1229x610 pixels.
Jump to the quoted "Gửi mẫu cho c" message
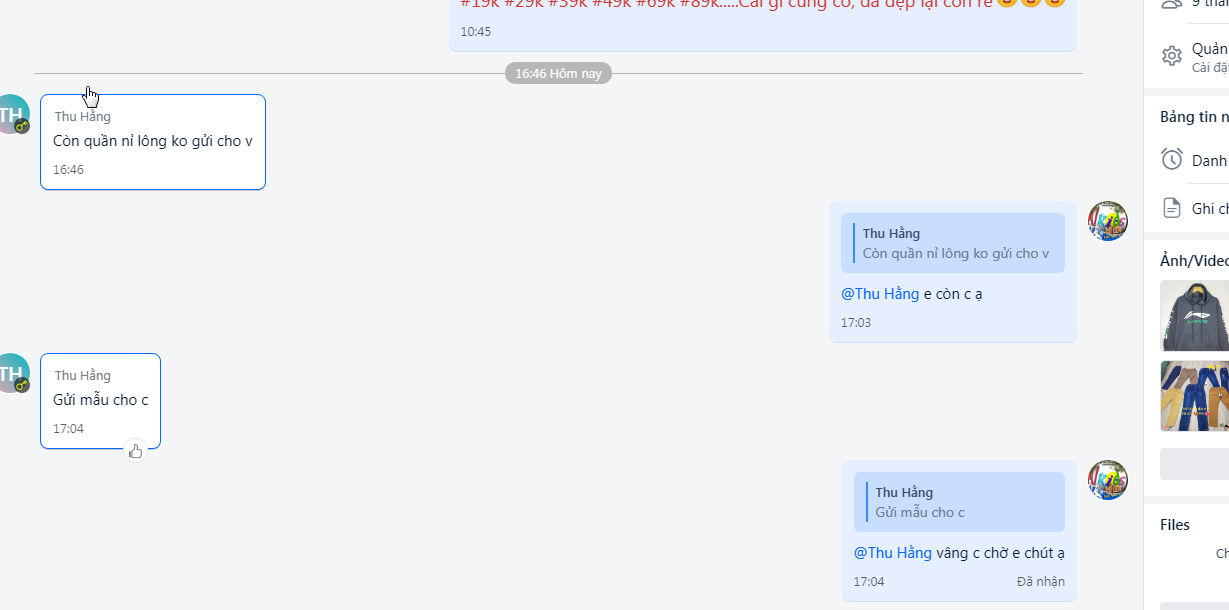click(959, 502)
